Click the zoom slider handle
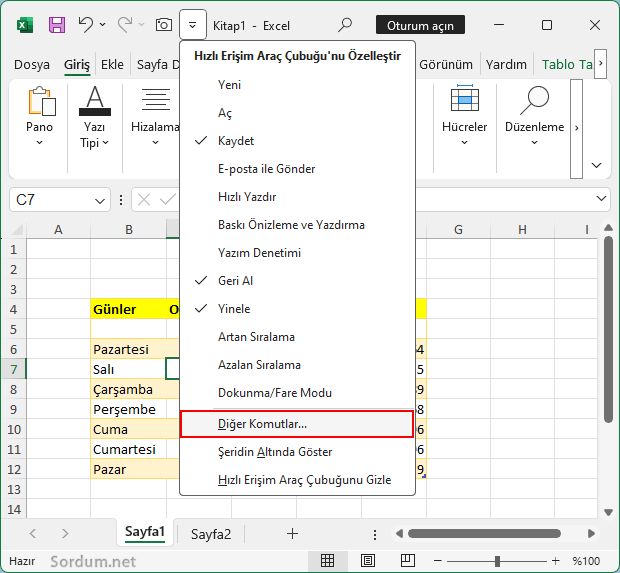The image size is (620, 573). [x=497, y=561]
